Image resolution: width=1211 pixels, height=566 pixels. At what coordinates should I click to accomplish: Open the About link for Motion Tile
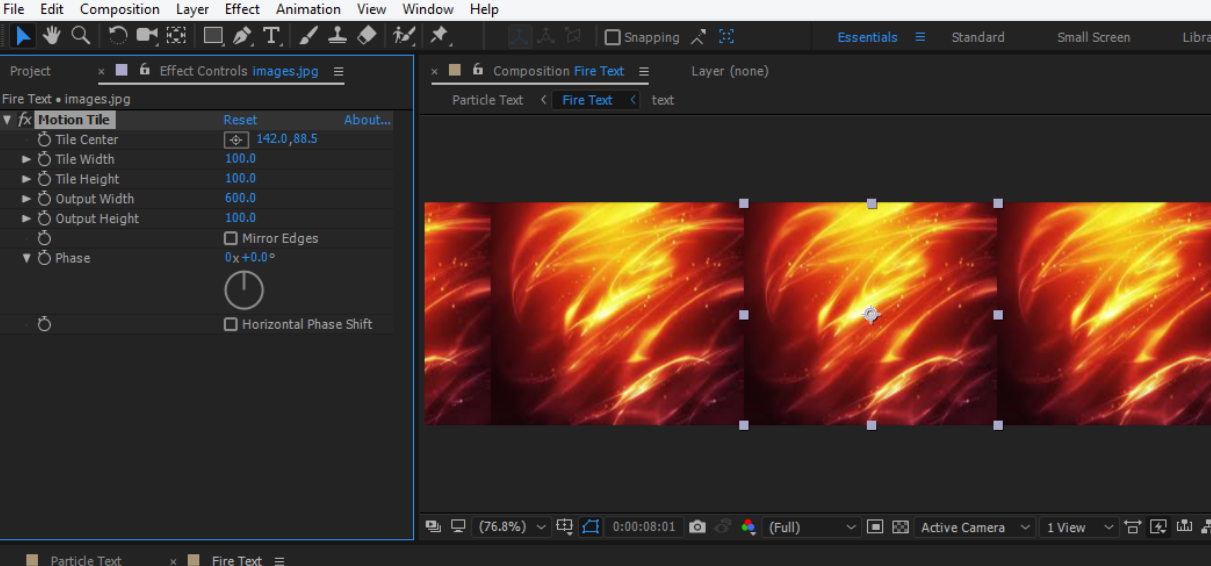367,120
